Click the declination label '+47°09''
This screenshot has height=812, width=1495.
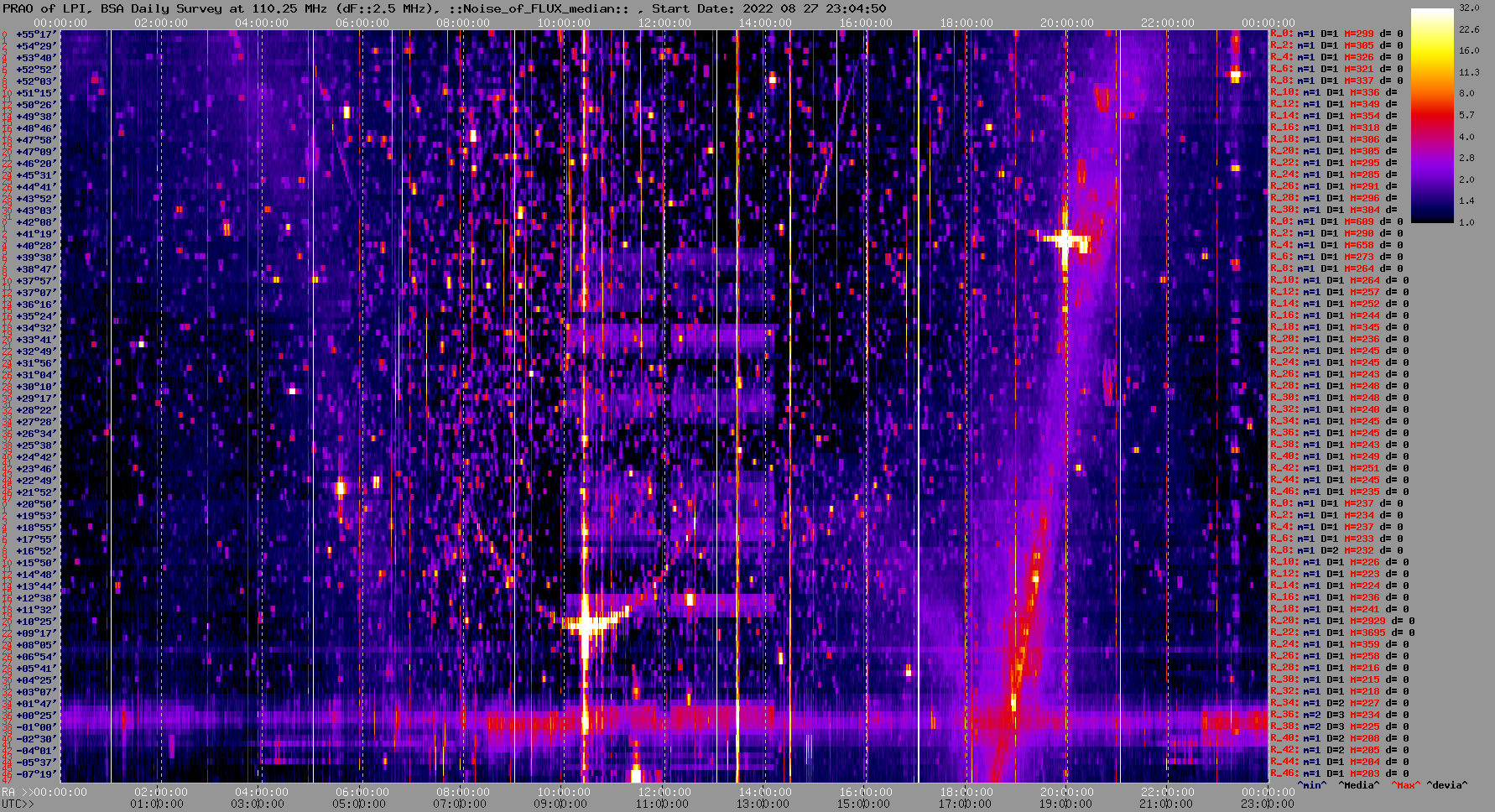[x=36, y=151]
